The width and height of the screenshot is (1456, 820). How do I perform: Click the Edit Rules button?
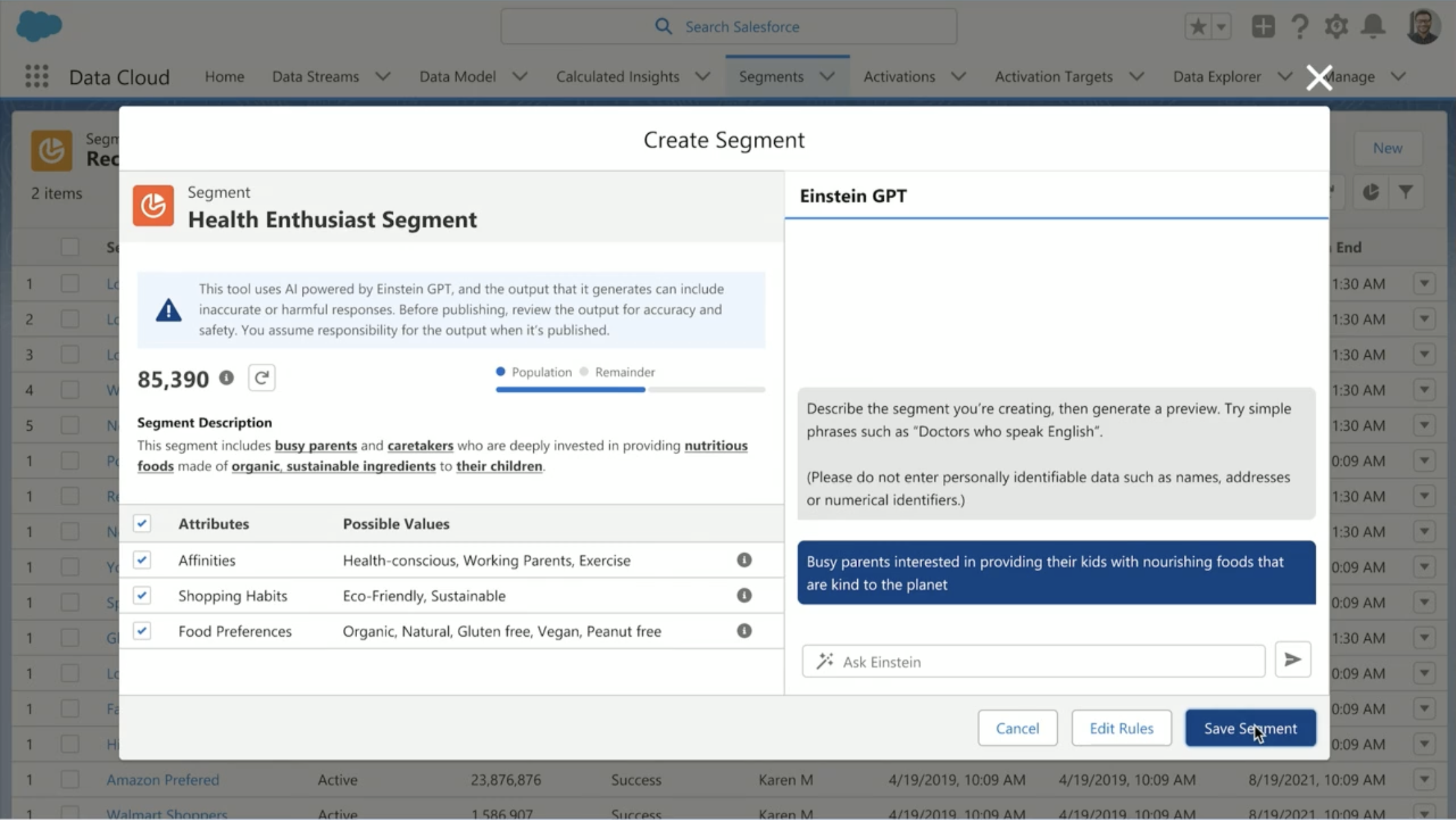[1121, 728]
